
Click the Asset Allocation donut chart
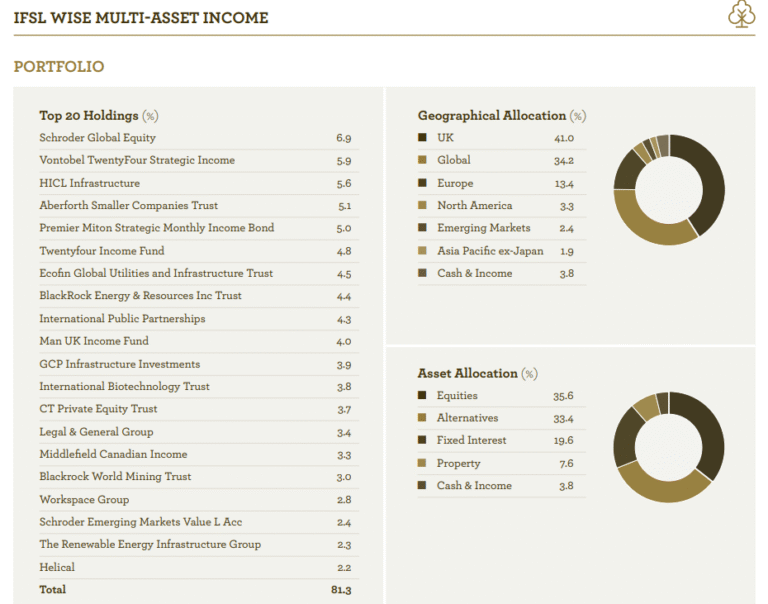[x=669, y=447]
